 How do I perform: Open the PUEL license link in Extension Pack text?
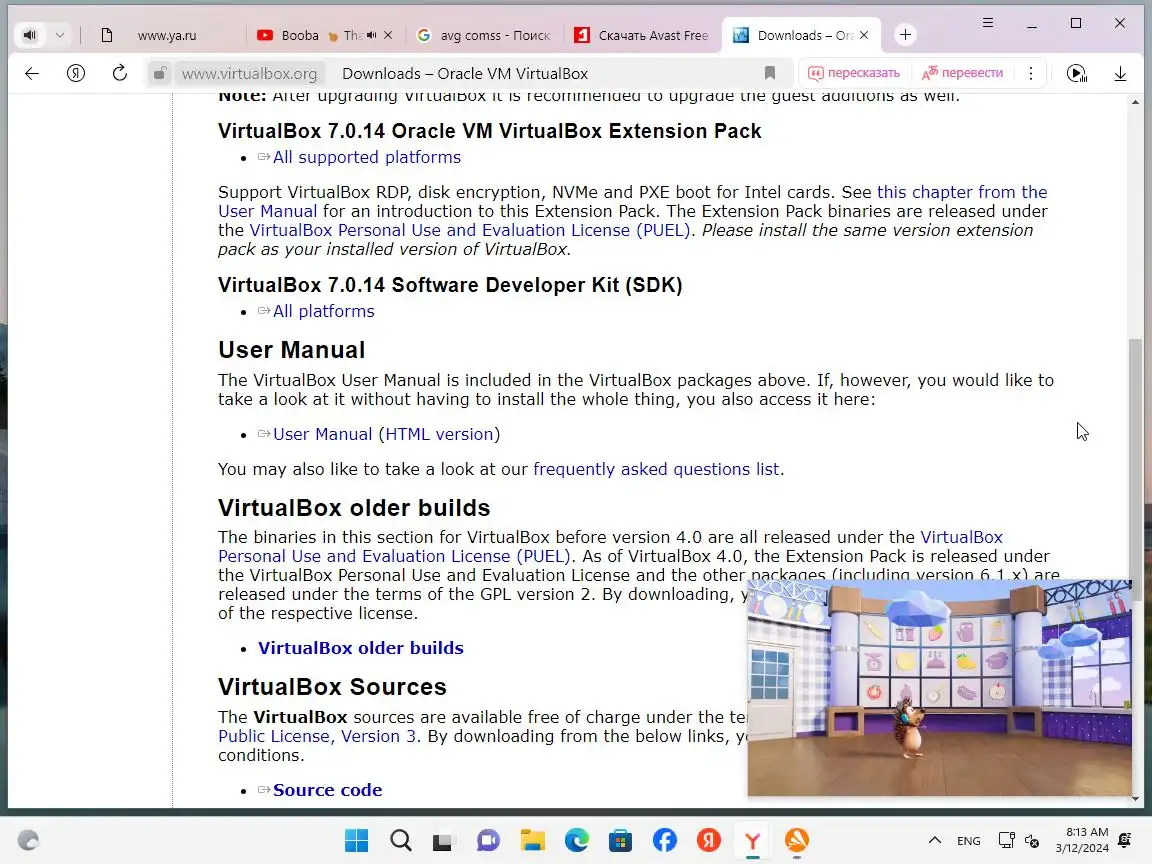click(469, 230)
